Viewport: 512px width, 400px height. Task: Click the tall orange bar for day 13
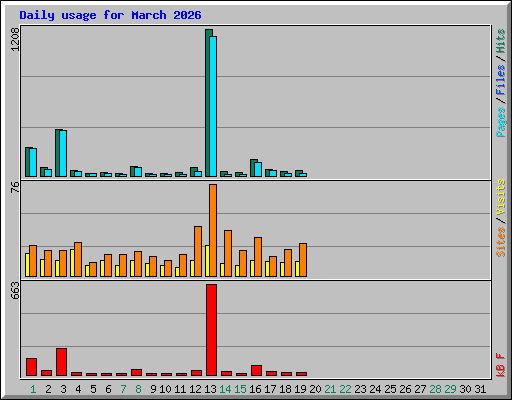click(x=213, y=230)
